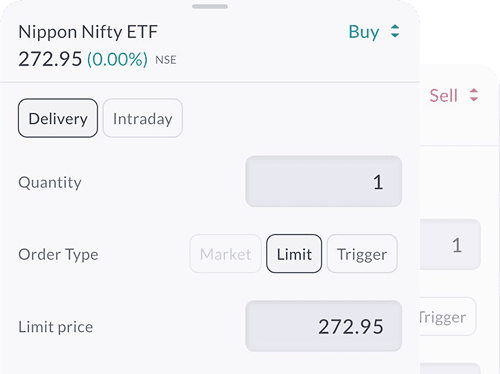This screenshot has width=500, height=374.
Task: Grab the sheet drag handle at top
Action: 210,6
